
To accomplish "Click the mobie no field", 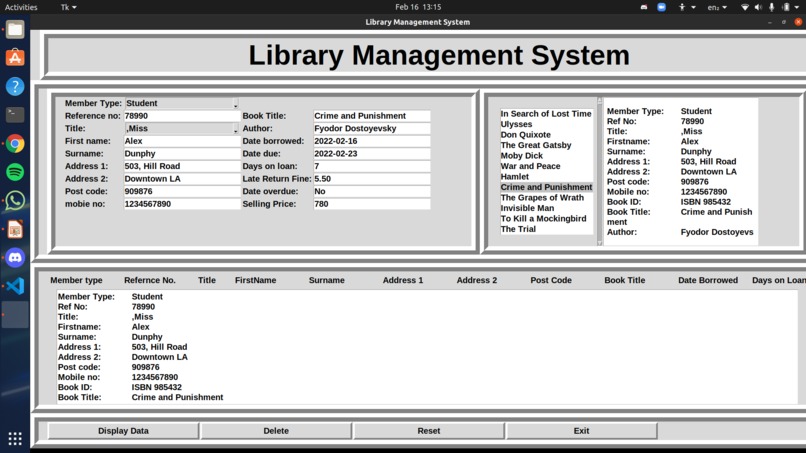I will click(182, 204).
